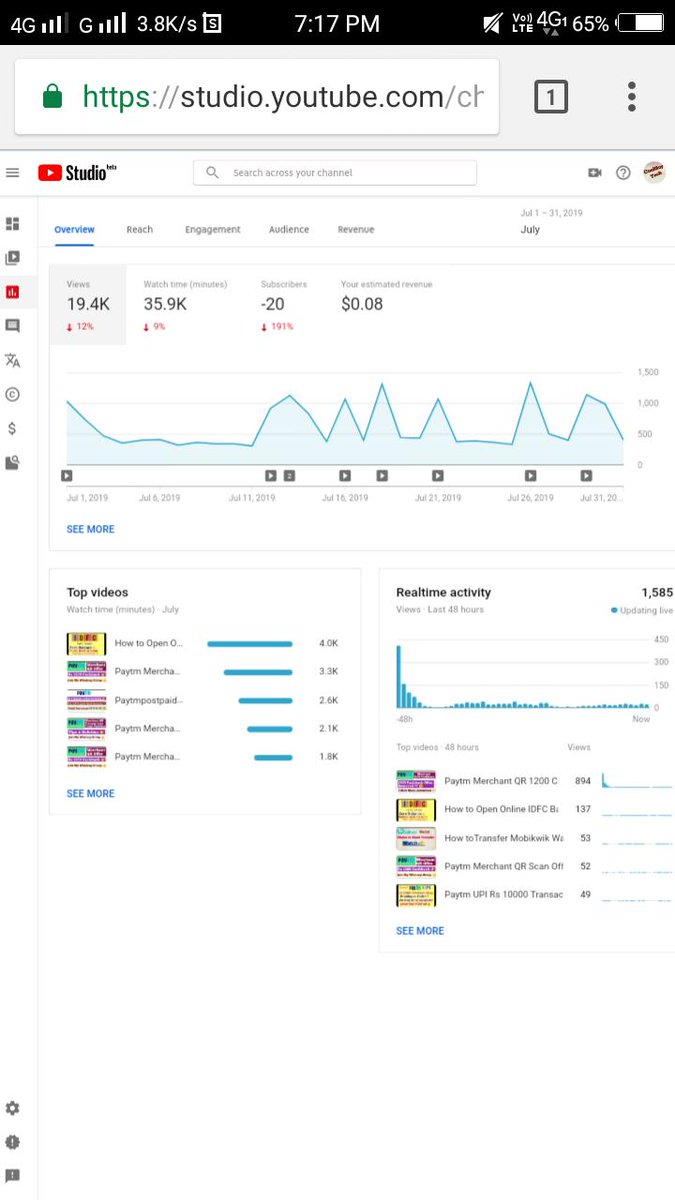Select the Subscribers -20 metric card
This screenshot has height=1200, width=675.
tap(284, 305)
